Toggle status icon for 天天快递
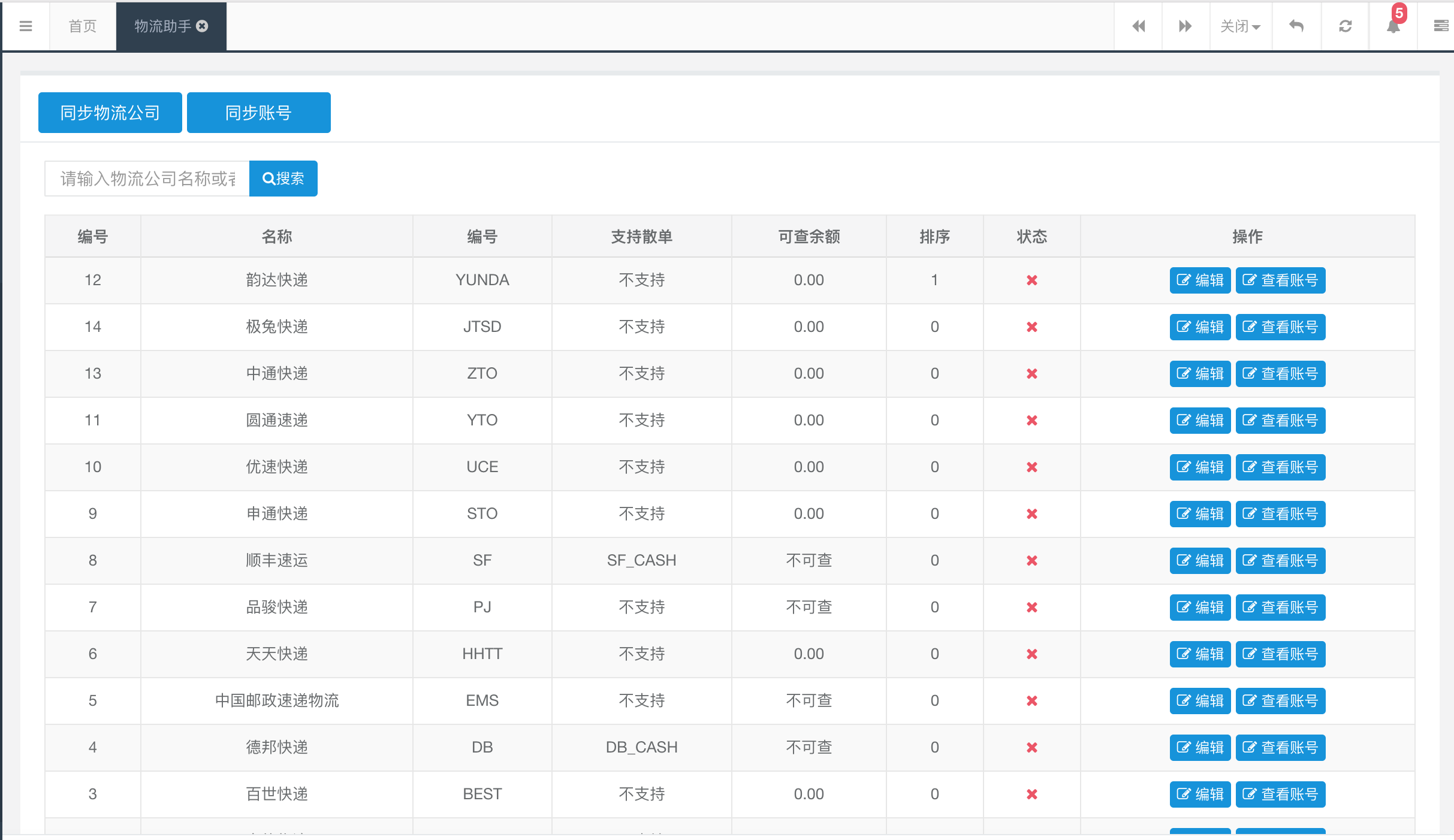Viewport: 1454px width, 840px height. click(x=1032, y=654)
